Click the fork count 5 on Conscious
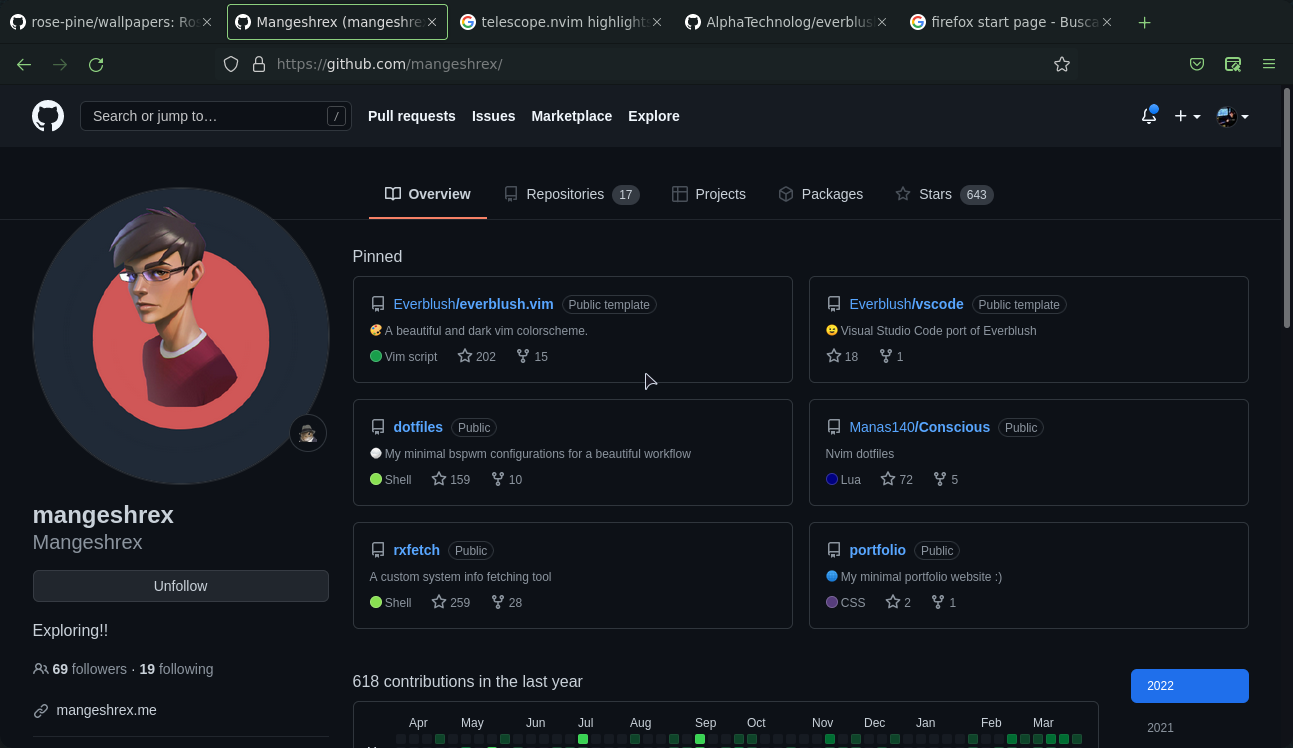 (946, 479)
